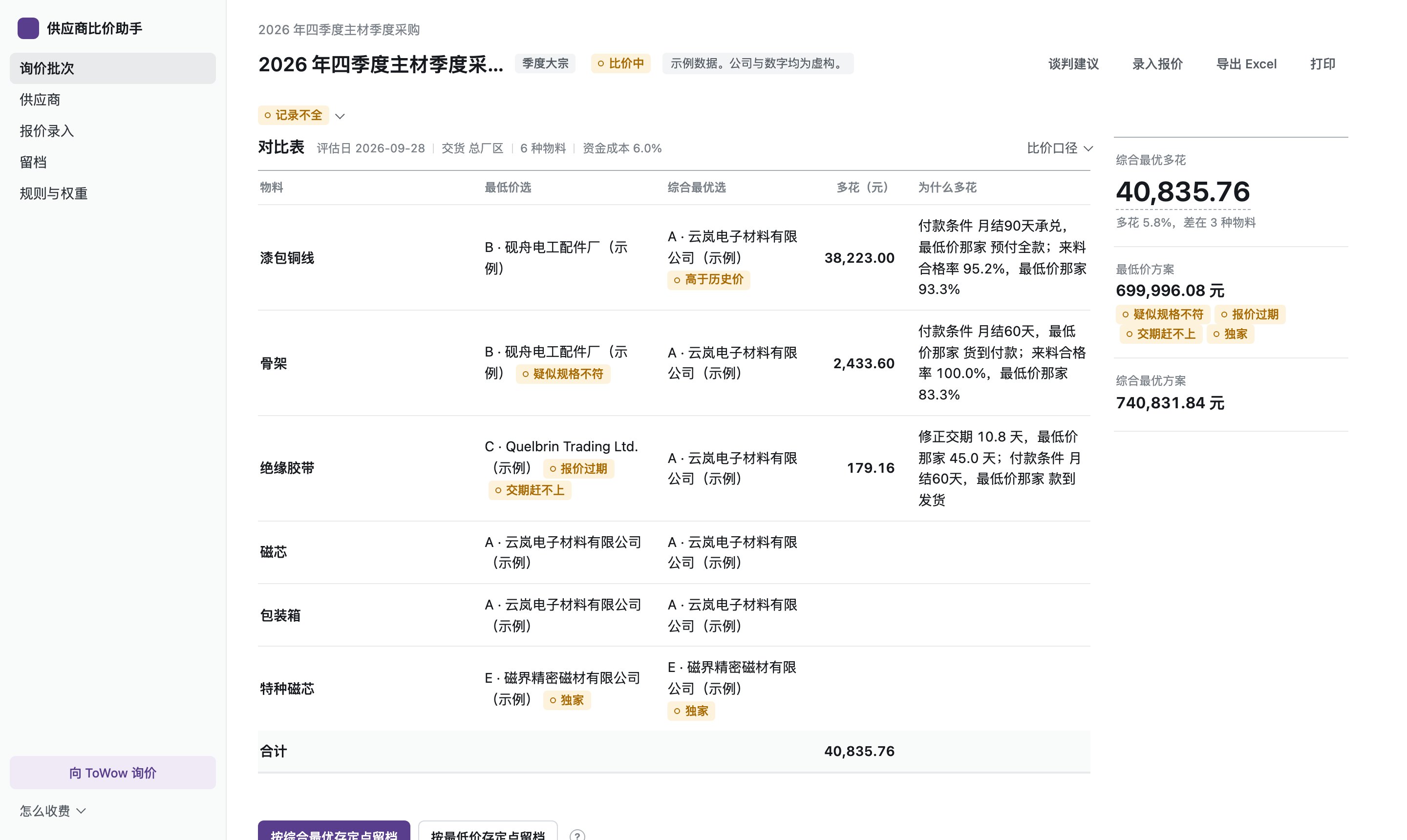The image size is (1407, 840).
Task: Click 报价过期 tag under 最低价方案
Action: point(1250,315)
